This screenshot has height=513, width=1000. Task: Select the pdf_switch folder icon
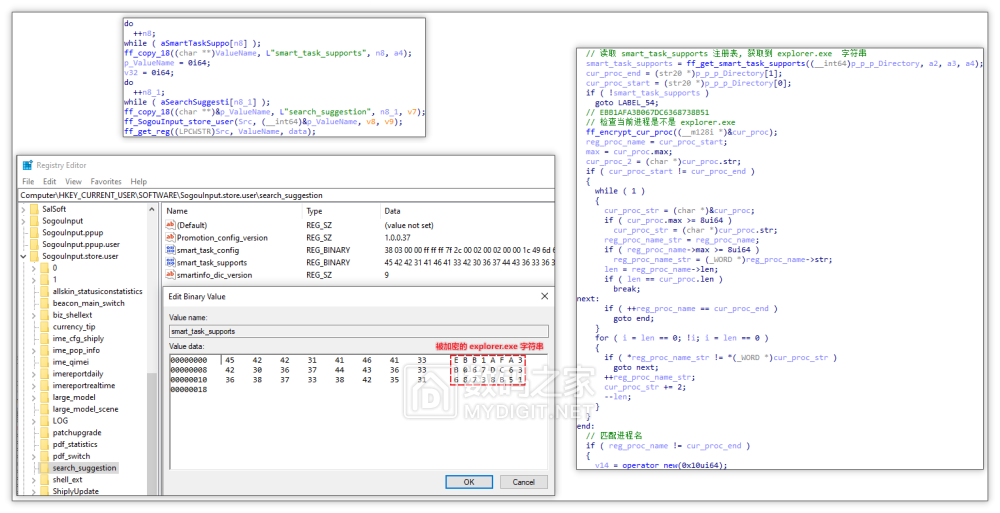[45, 456]
